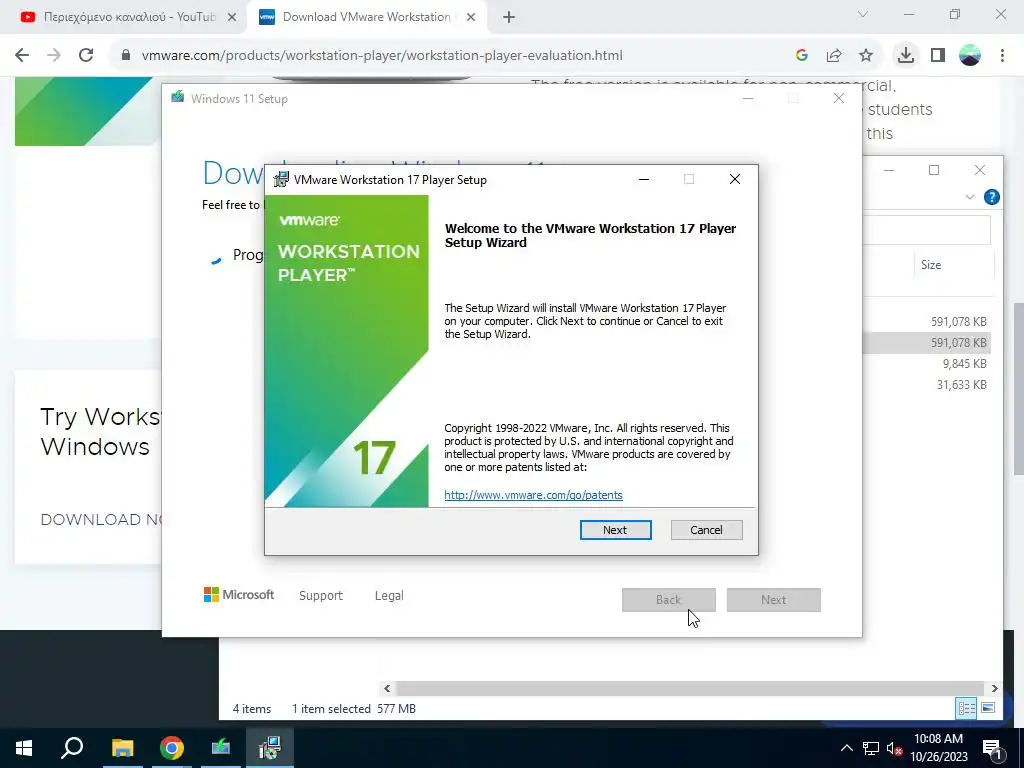Screen dimensions: 1024x768
Task: Close the VMware Workstation 17 Player Setup dialog
Action: click(735, 179)
